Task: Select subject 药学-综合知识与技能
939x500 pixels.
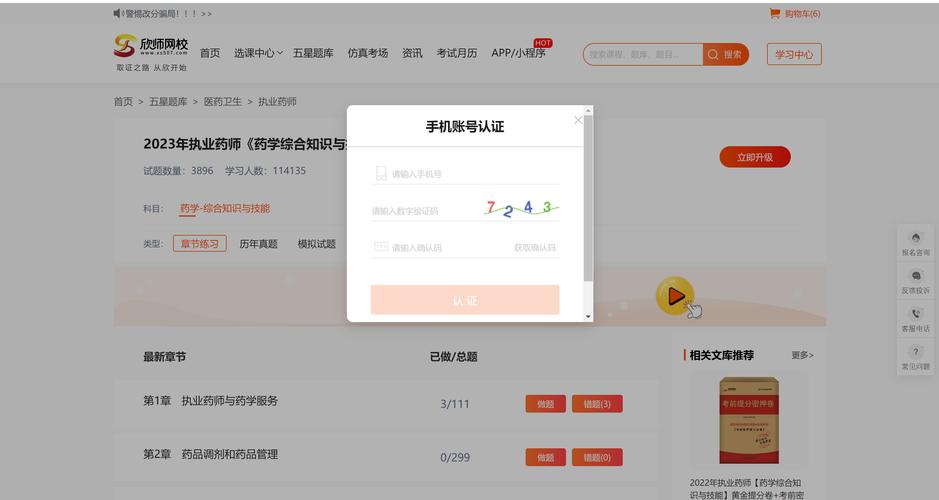Action: pos(225,208)
